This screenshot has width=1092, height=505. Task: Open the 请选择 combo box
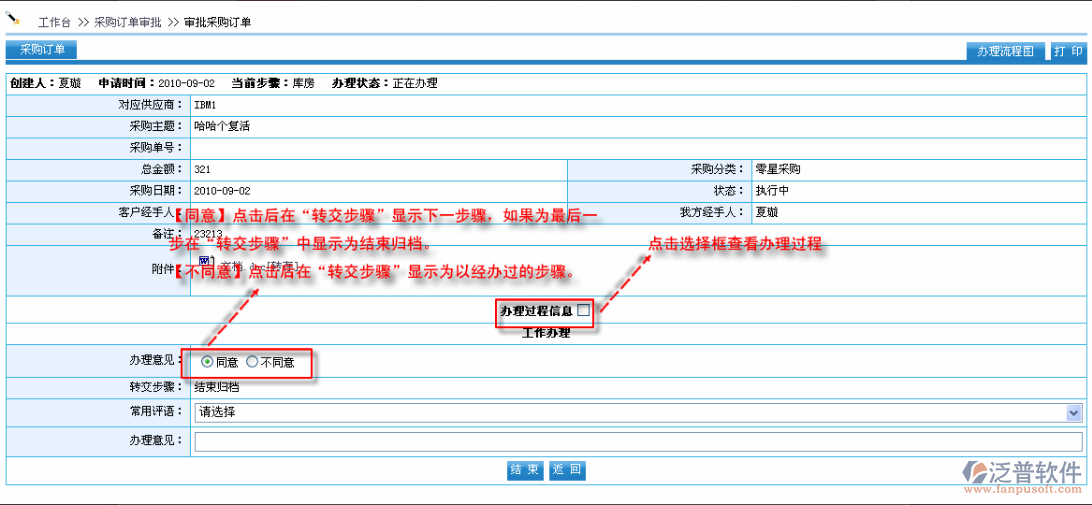tap(638, 412)
